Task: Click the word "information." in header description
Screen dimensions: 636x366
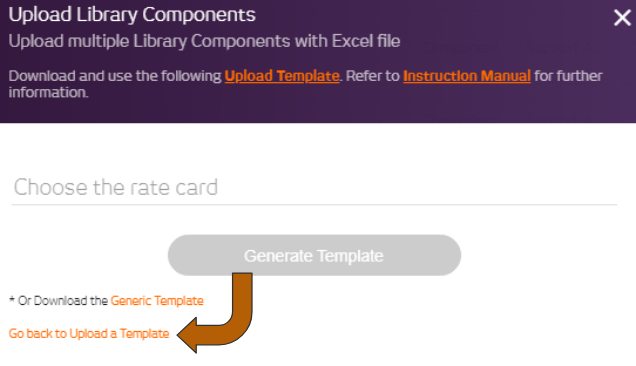Action: pos(48,93)
